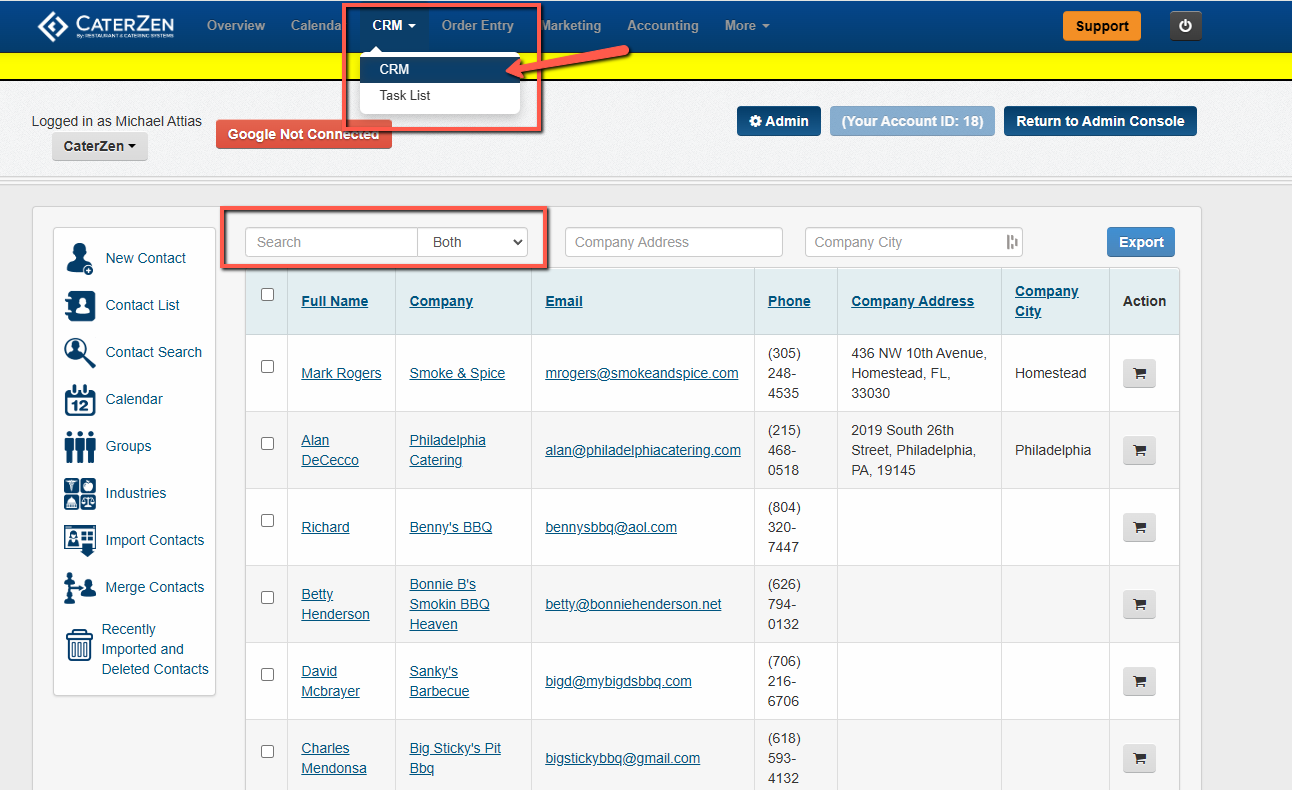The image size is (1292, 790).
Task: Open Recently Imported and Deleted trash icon
Action: (x=79, y=645)
